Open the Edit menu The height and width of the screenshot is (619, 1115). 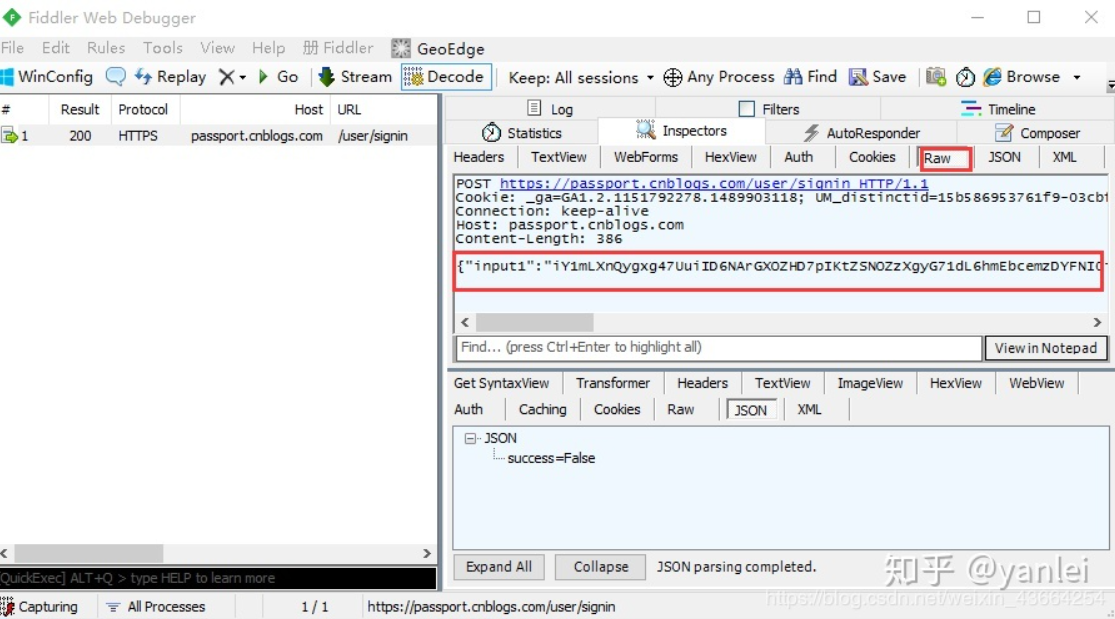pyautogui.click(x=55, y=48)
